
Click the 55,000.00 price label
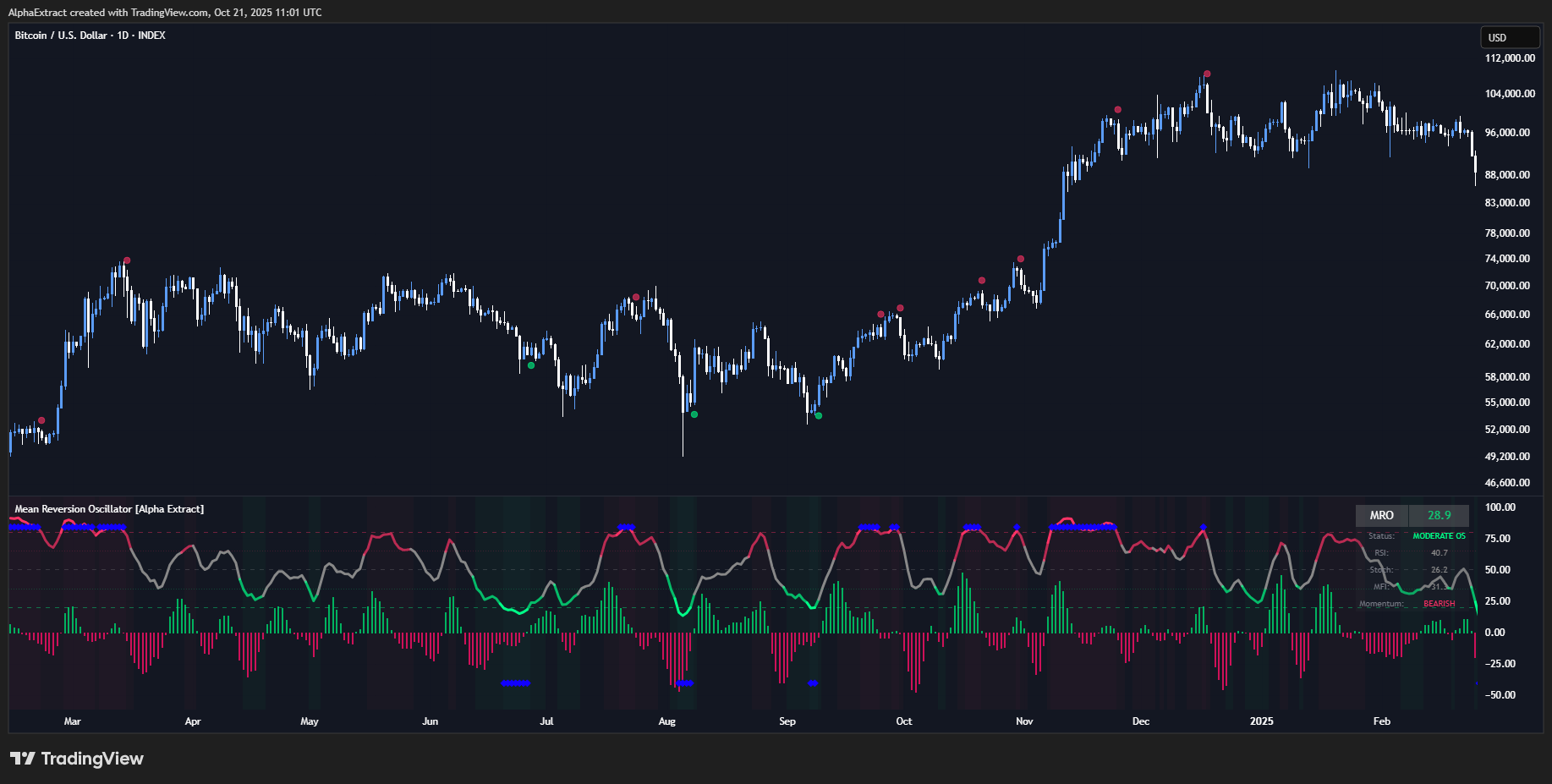pos(1507,403)
